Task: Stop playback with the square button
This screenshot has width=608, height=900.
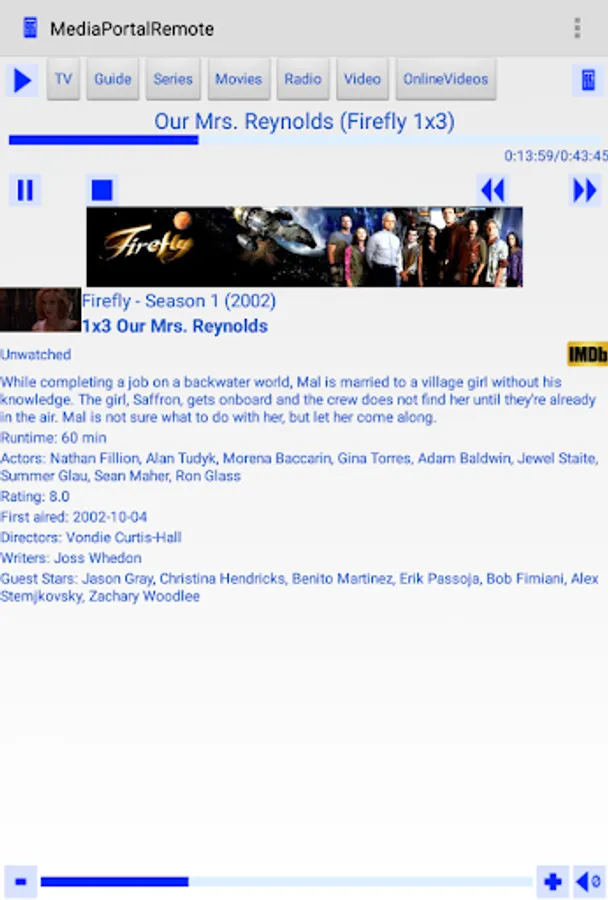Action: point(102,190)
